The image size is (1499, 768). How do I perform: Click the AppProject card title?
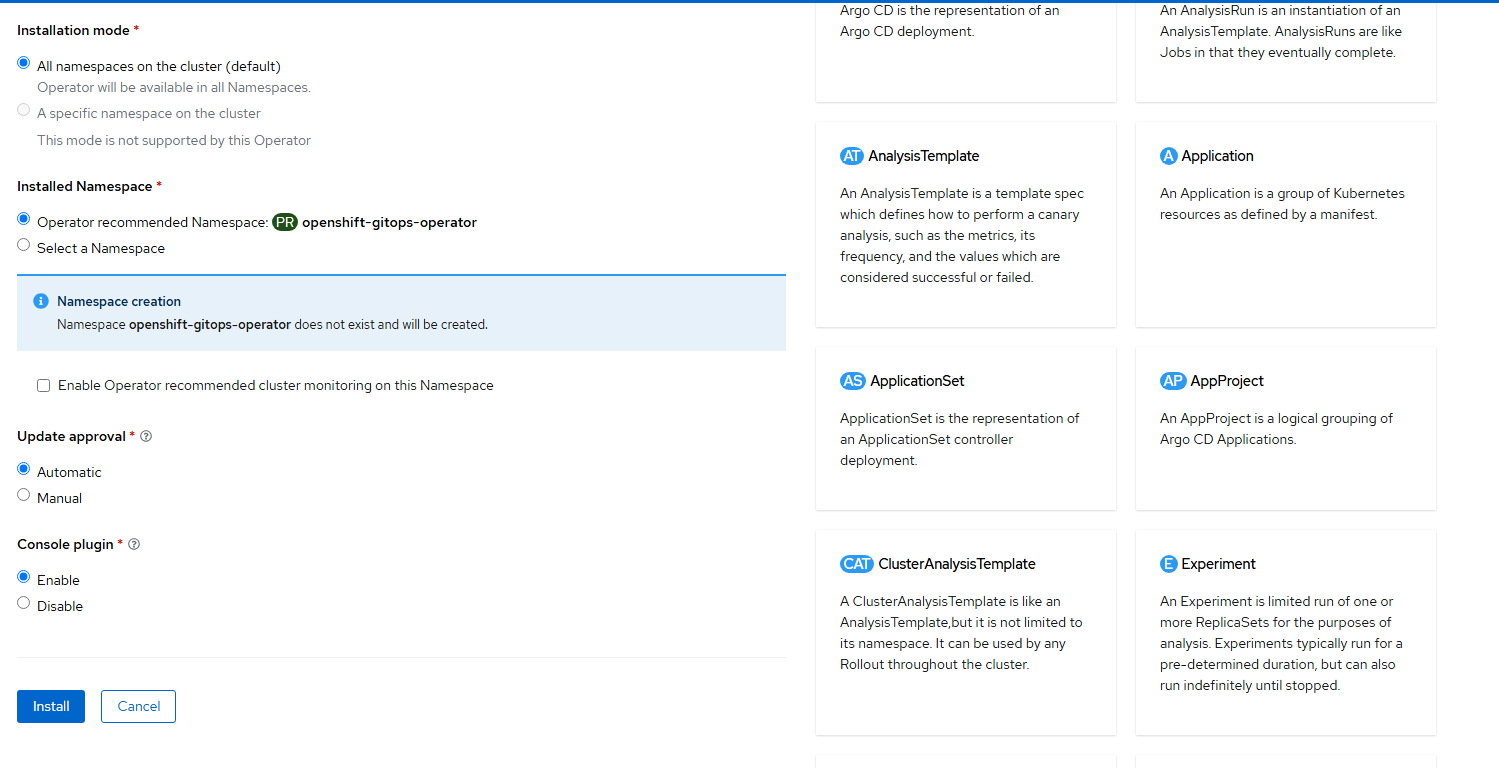pyautogui.click(x=1227, y=381)
